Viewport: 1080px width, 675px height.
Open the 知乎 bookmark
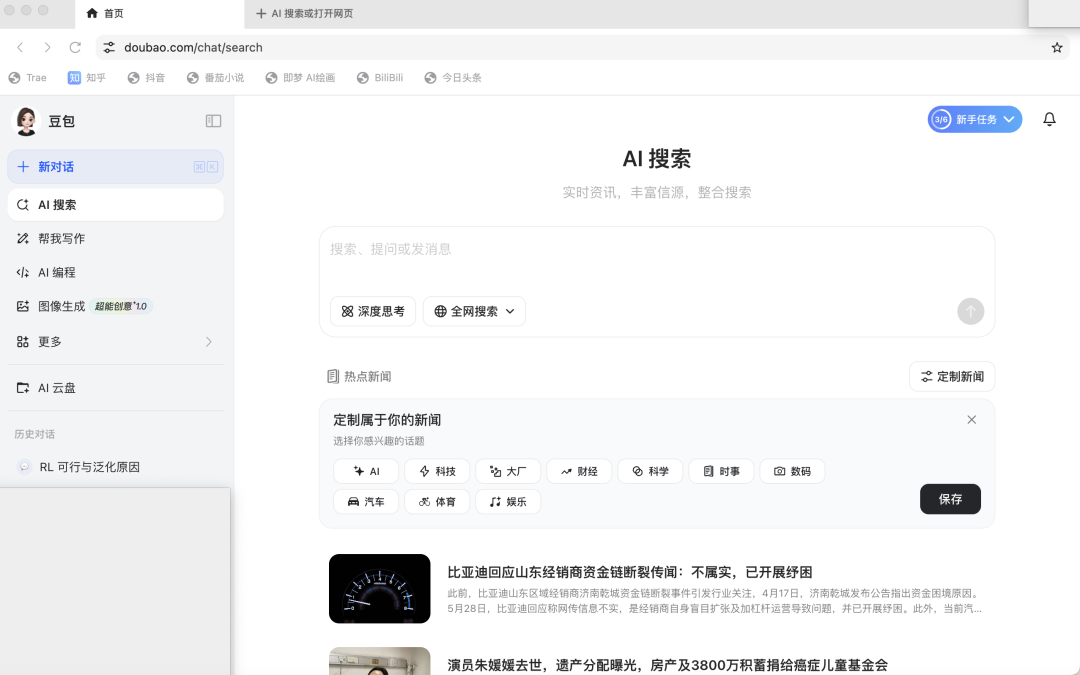[x=87, y=78]
